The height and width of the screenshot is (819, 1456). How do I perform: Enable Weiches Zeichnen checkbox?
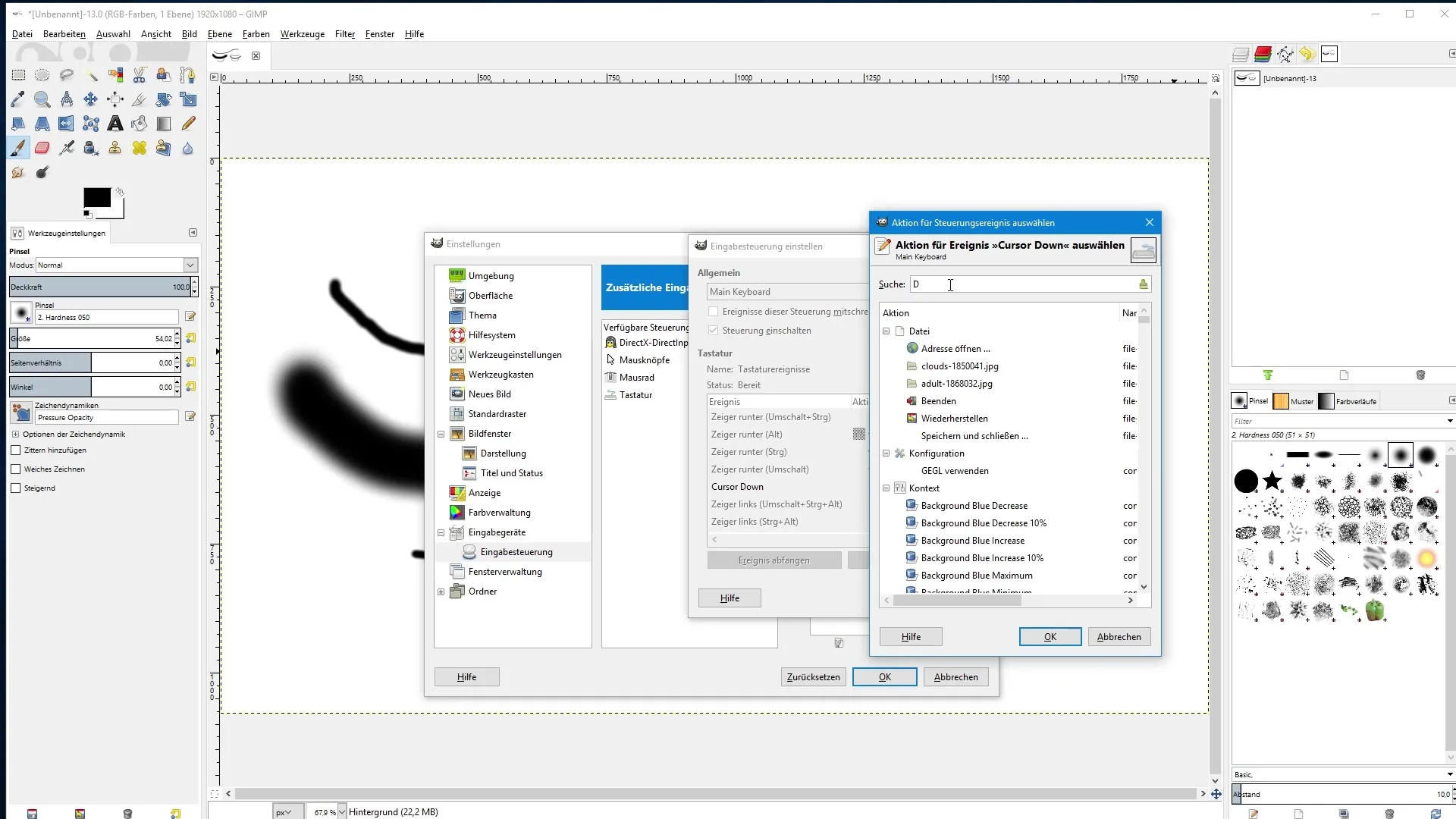[x=16, y=469]
